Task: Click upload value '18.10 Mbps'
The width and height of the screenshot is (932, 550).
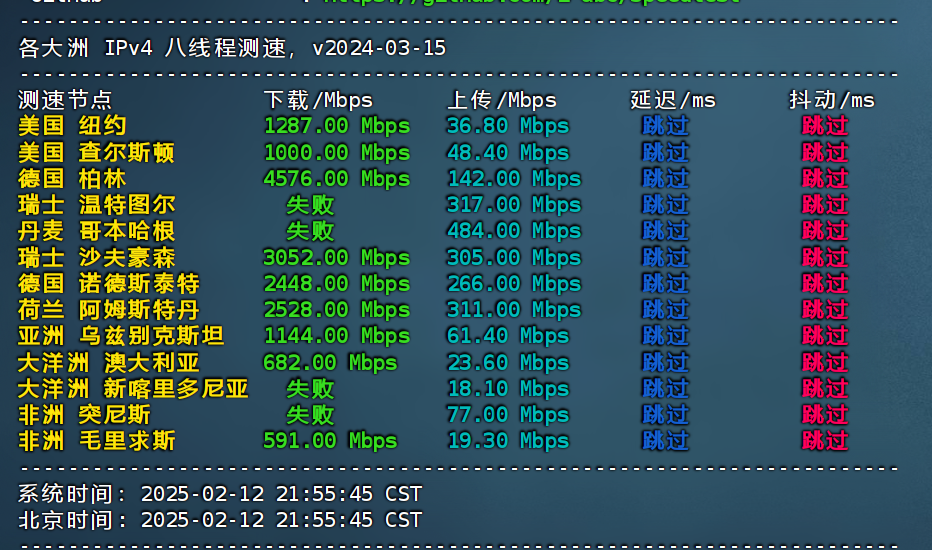Action: pos(508,389)
